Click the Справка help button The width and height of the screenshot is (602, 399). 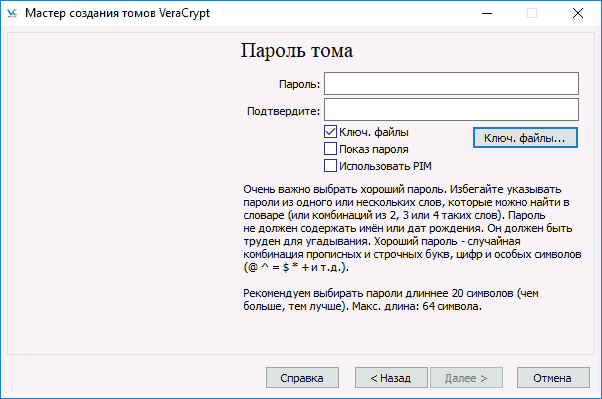tap(302, 378)
